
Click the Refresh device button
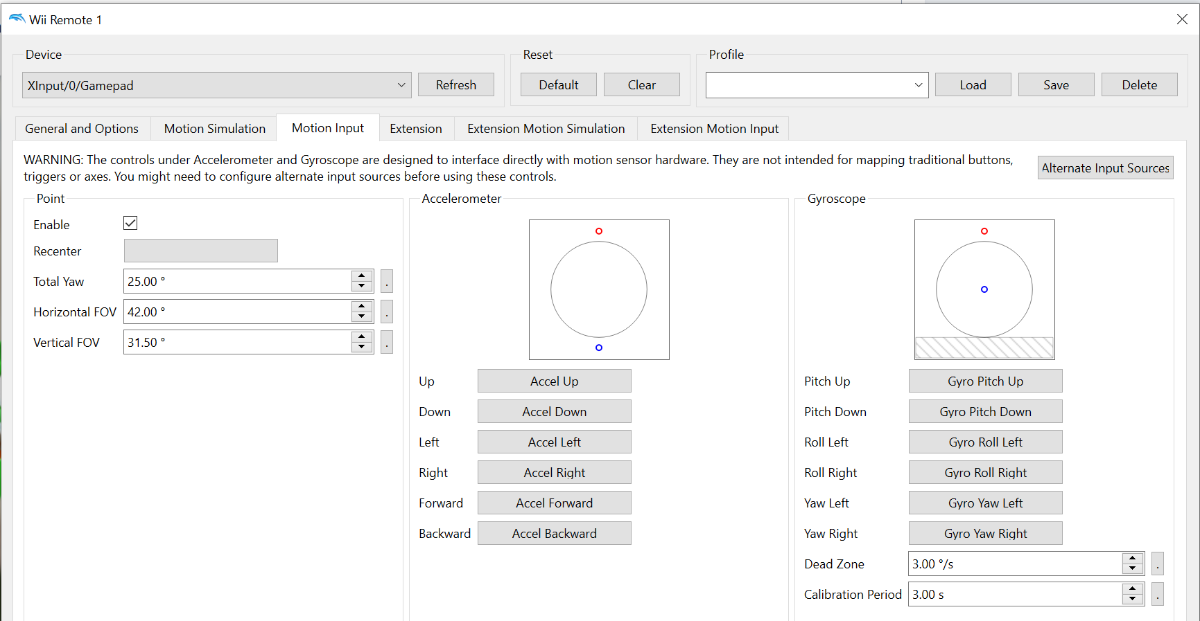(x=456, y=85)
